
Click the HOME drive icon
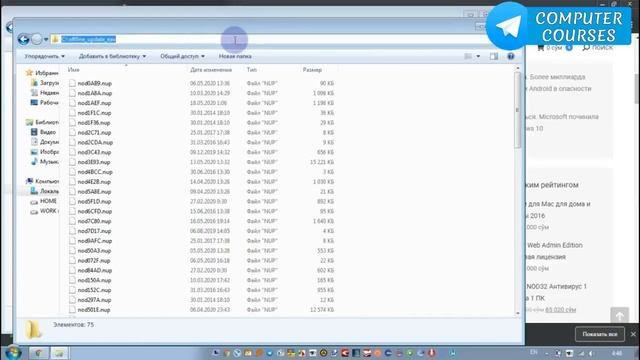[34, 201]
